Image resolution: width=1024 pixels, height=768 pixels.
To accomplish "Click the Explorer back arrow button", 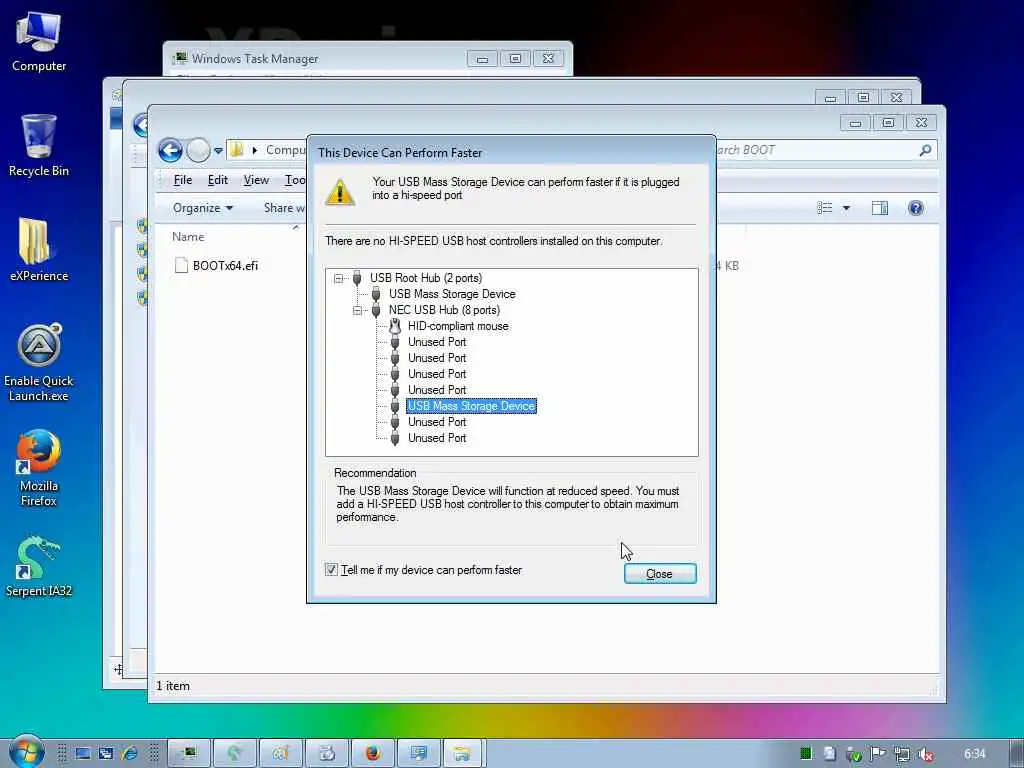I will click(x=170, y=150).
